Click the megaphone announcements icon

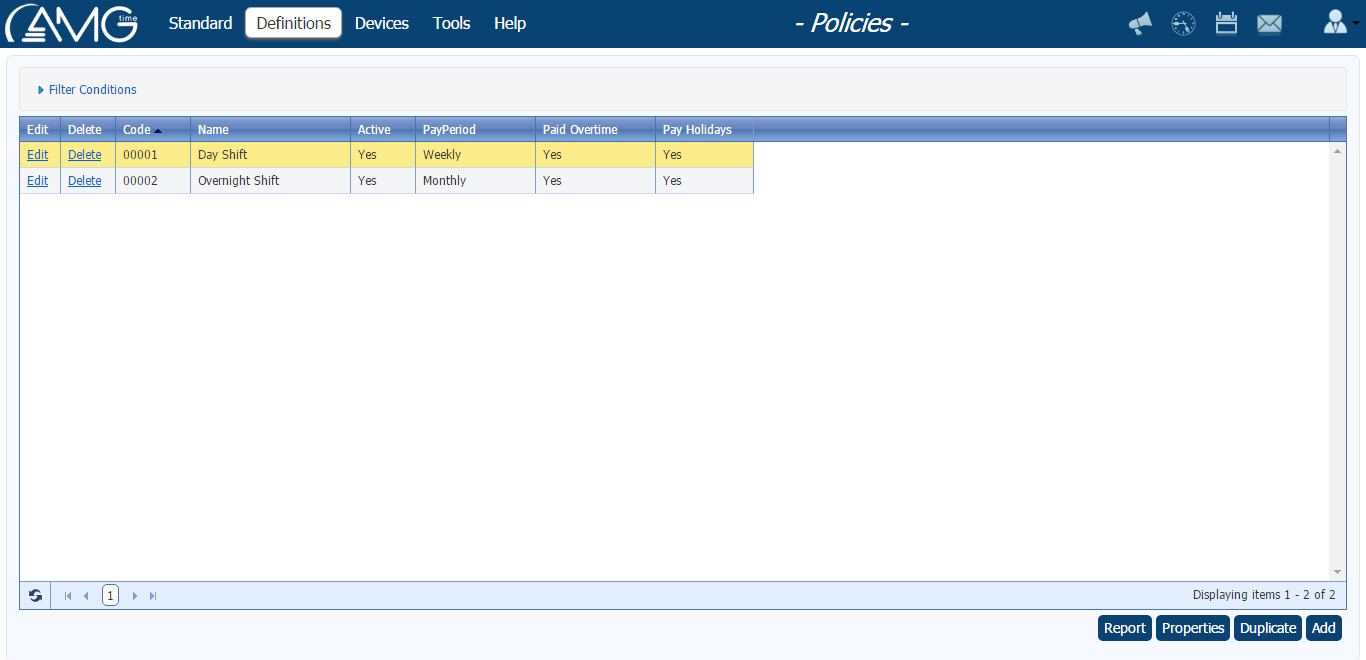coord(1140,24)
